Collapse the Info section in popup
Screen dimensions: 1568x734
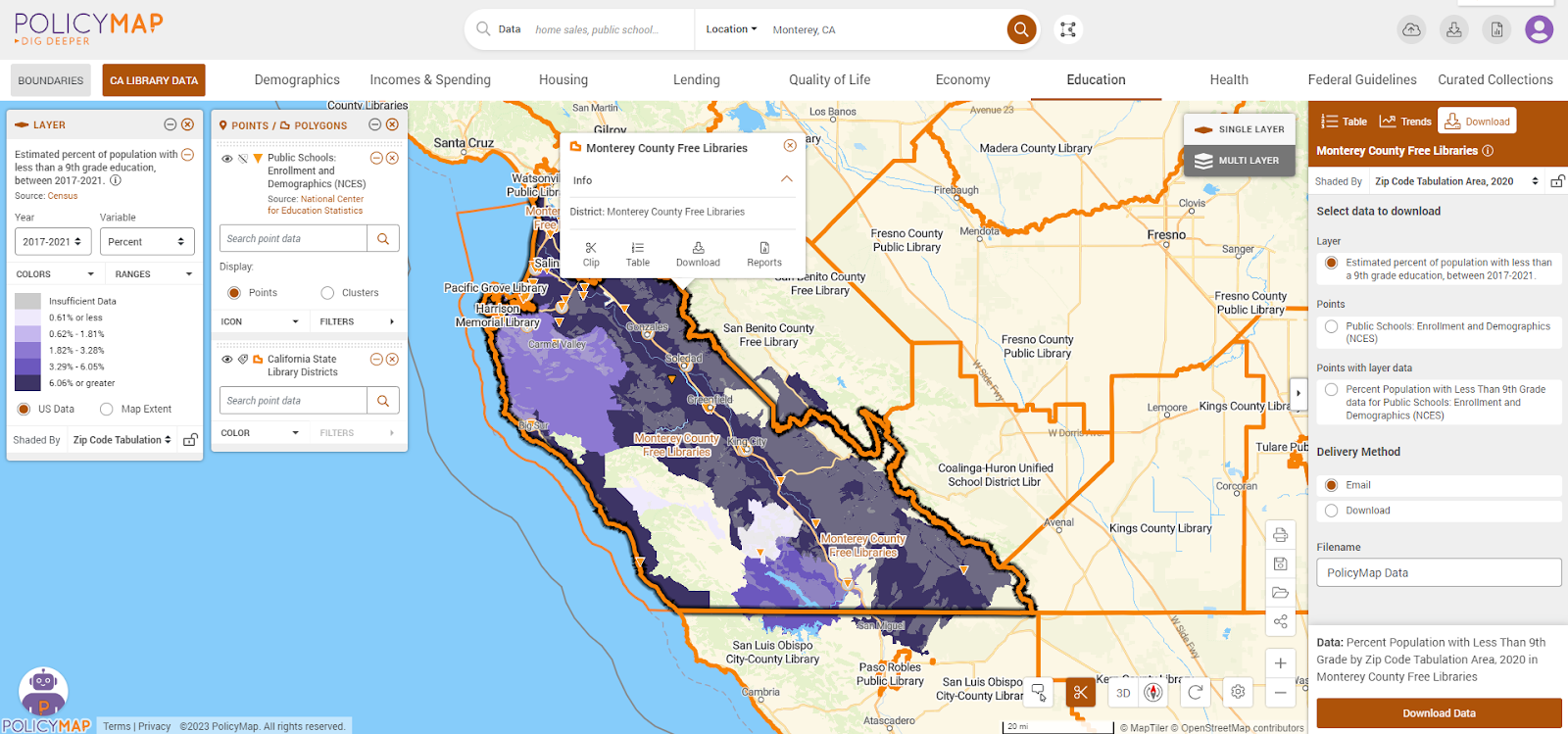[786, 179]
